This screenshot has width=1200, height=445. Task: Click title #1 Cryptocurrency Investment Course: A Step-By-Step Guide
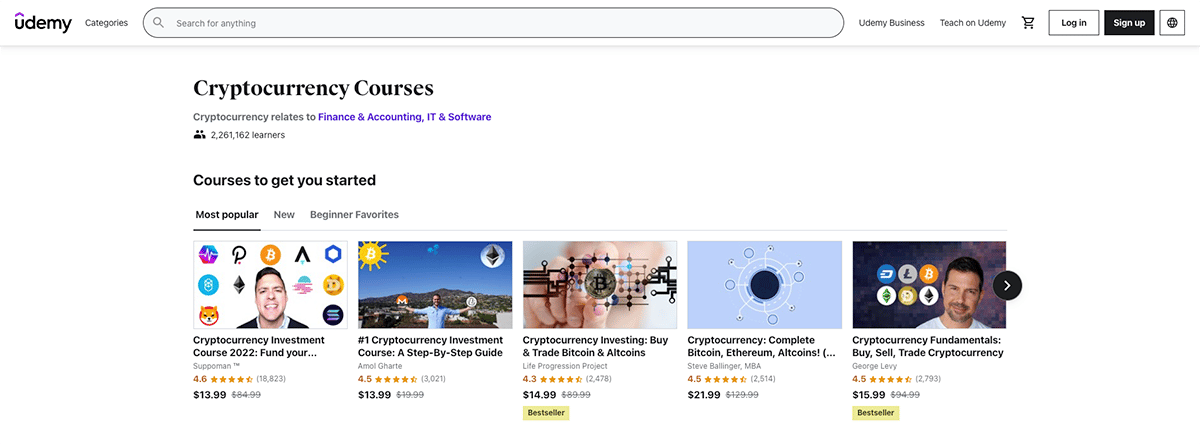(432, 346)
